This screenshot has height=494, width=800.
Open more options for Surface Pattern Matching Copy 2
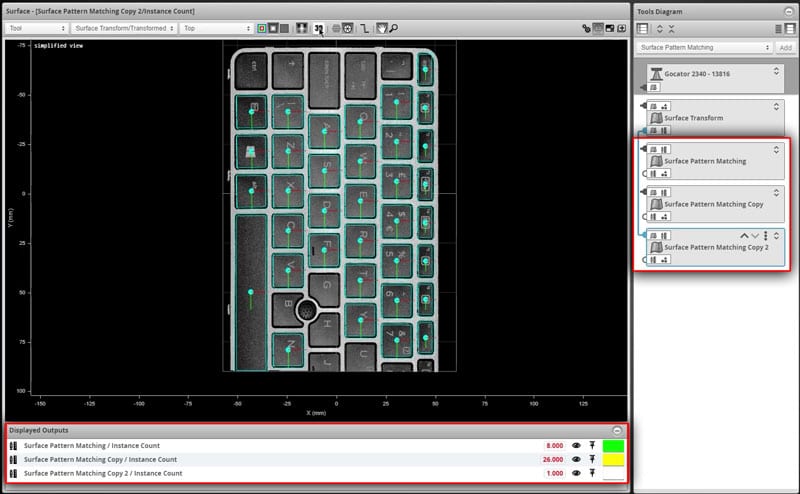pos(765,236)
